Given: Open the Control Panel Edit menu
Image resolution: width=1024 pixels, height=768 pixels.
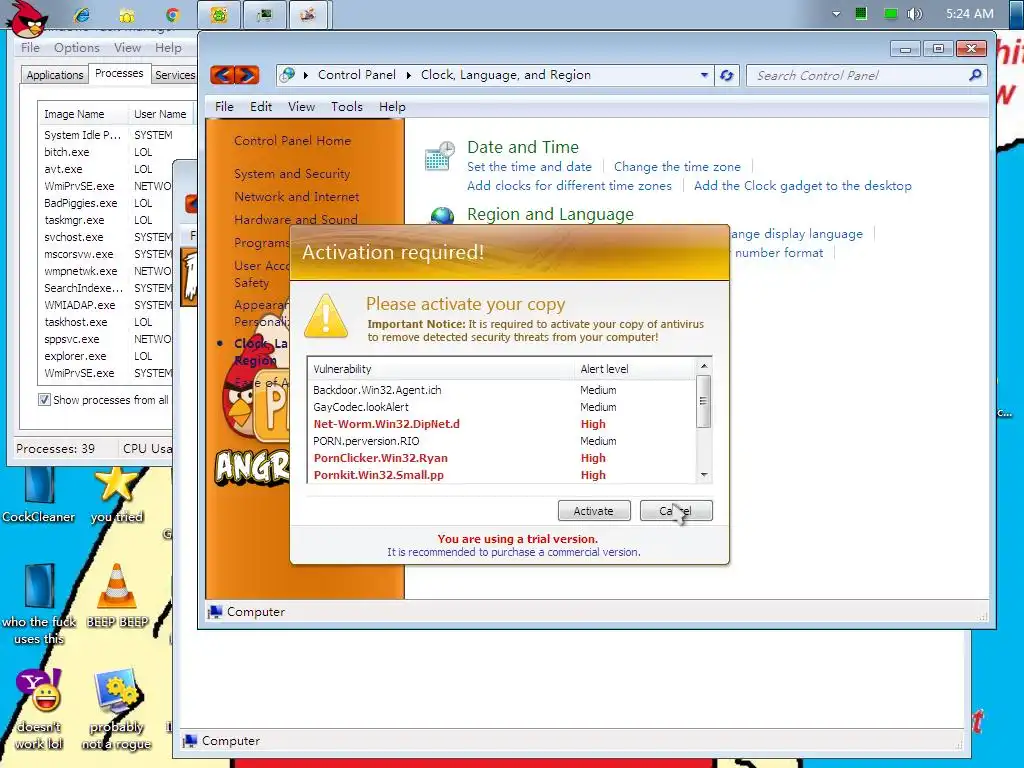Looking at the screenshot, I should click(261, 106).
